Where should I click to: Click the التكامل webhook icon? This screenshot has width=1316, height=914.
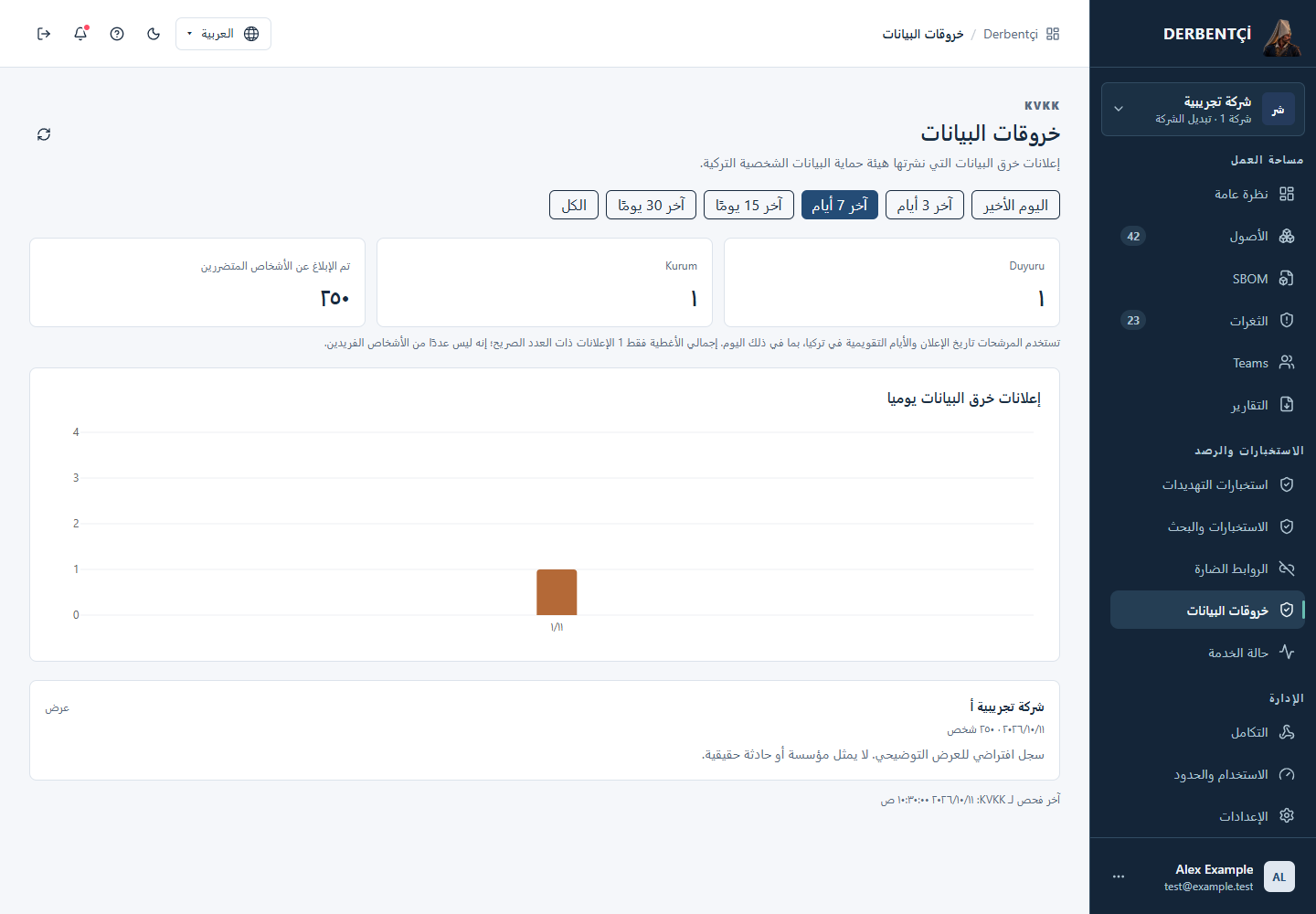[x=1287, y=732]
